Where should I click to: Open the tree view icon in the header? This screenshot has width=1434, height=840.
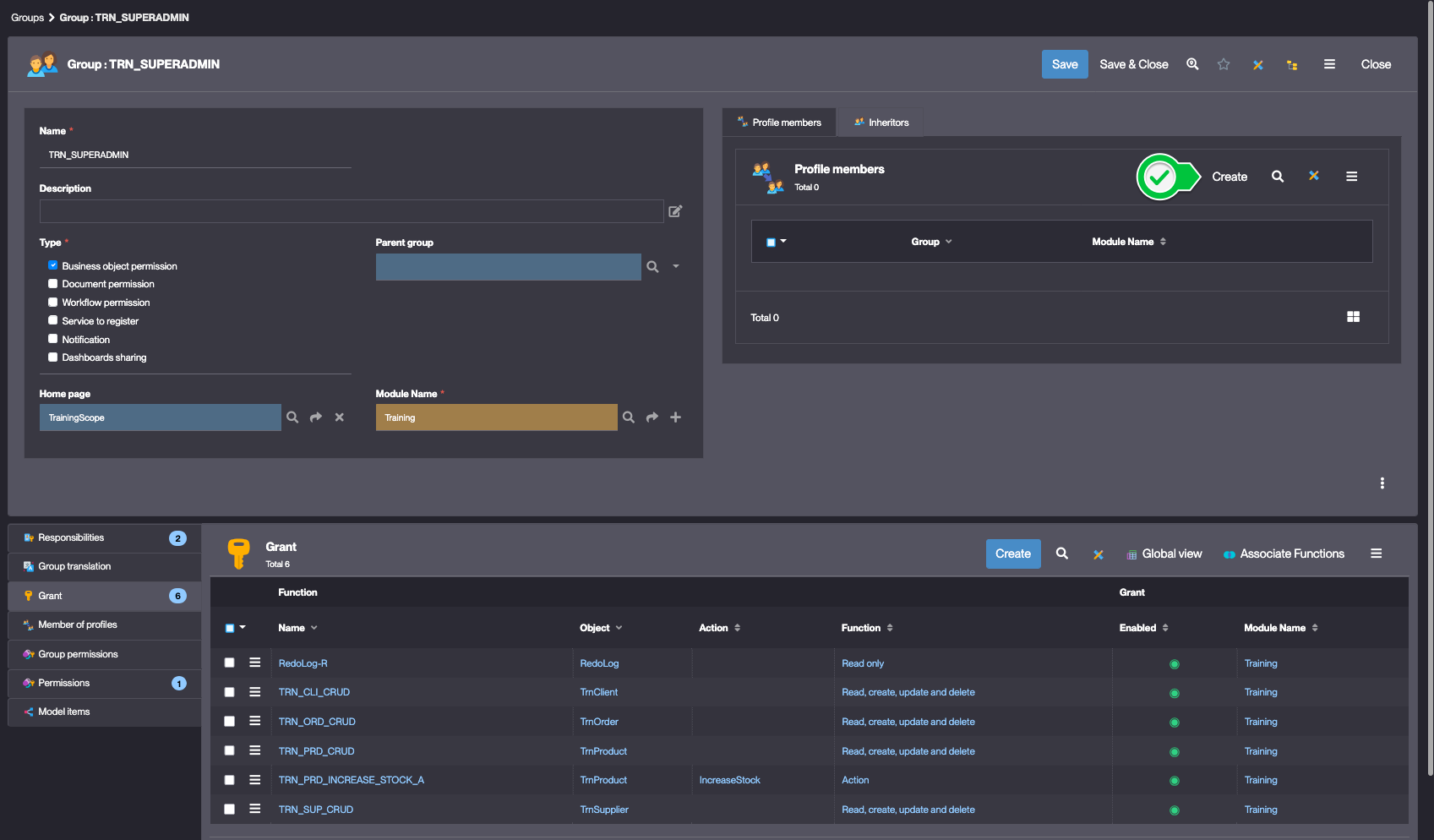(1292, 65)
